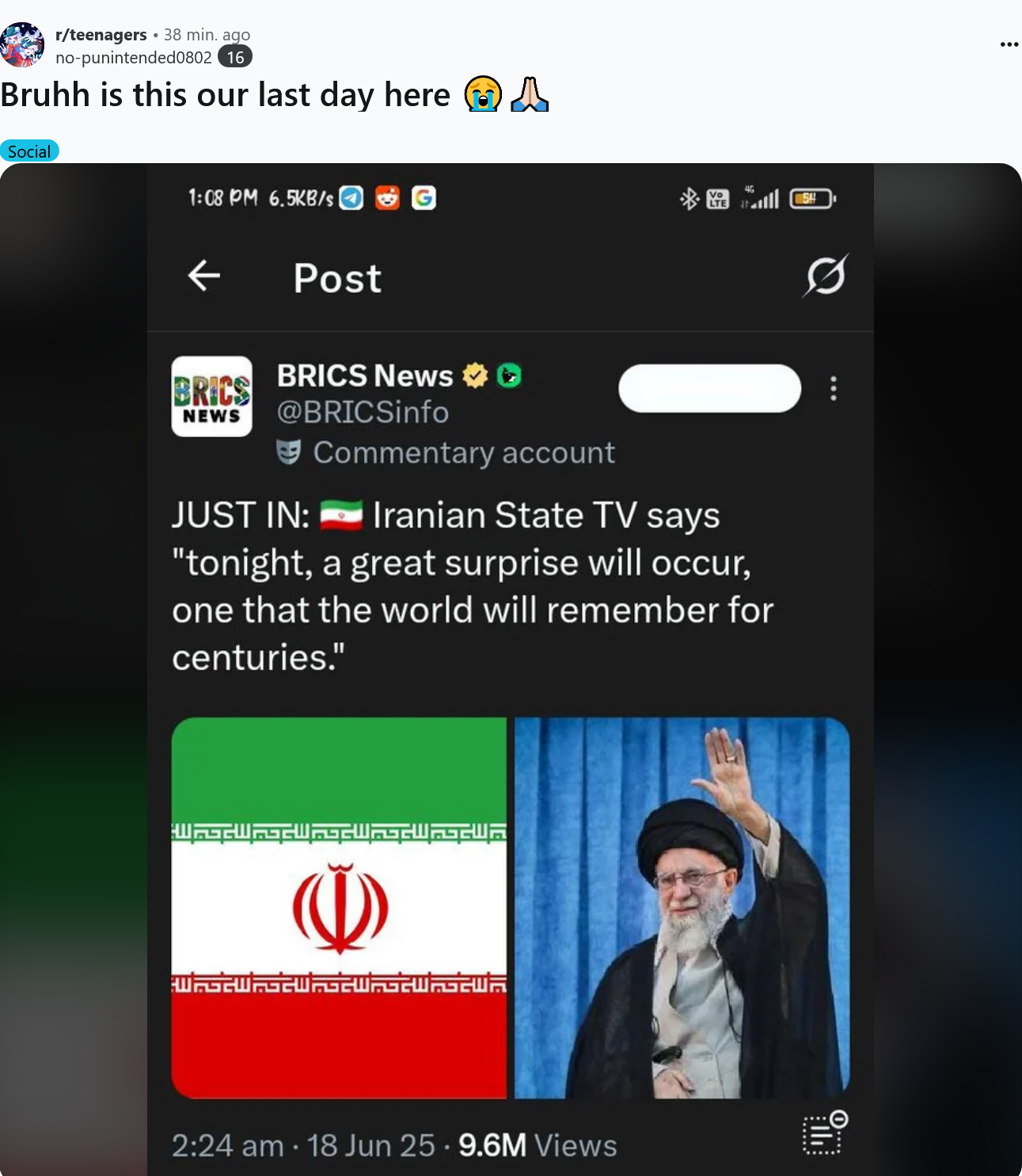Click the blank white follow button

tap(710, 388)
